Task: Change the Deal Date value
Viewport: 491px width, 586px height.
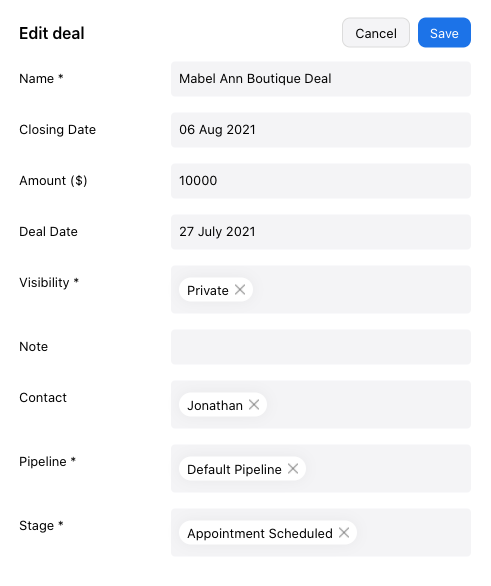Action: tap(321, 232)
